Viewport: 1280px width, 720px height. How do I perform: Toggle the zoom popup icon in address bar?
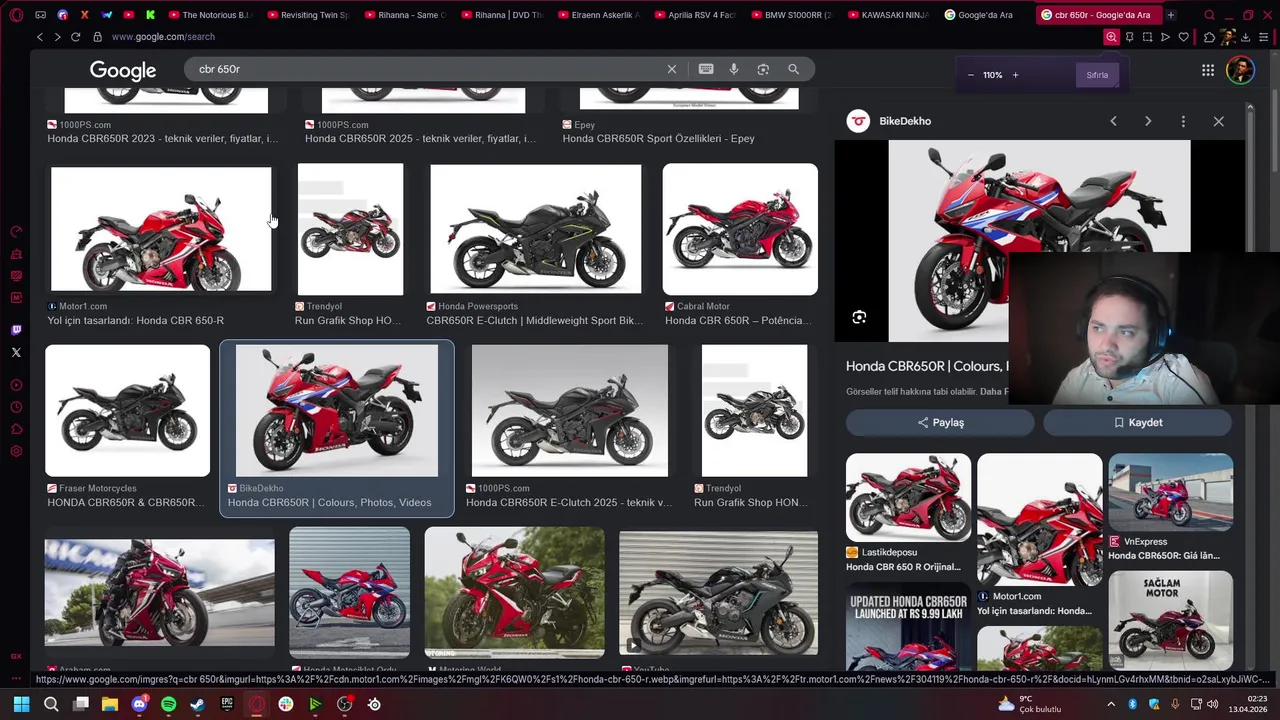(1111, 37)
